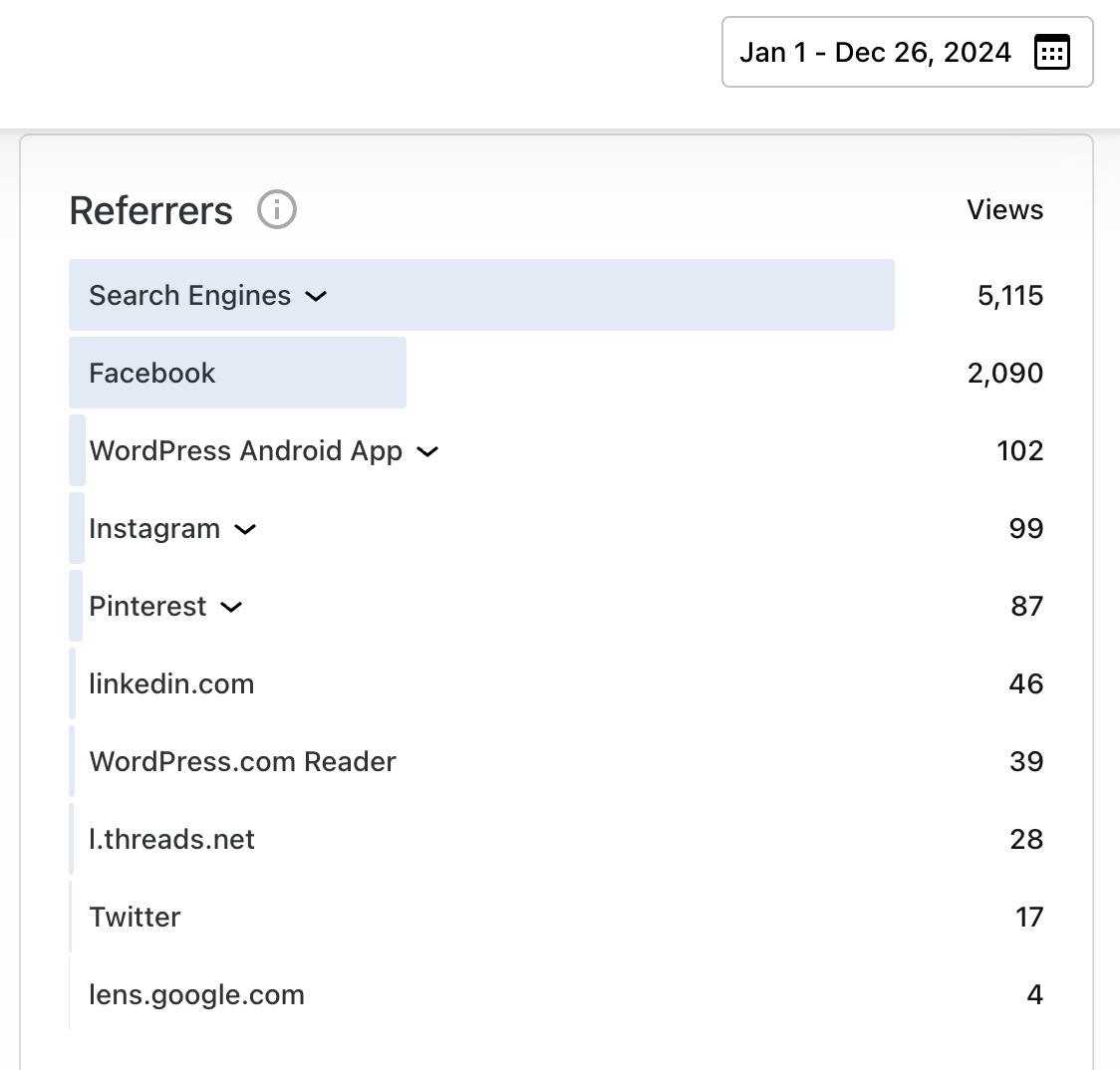Screen dimensions: 1120x1070
Task: Click the WordPress Android App label
Action: [245, 451]
